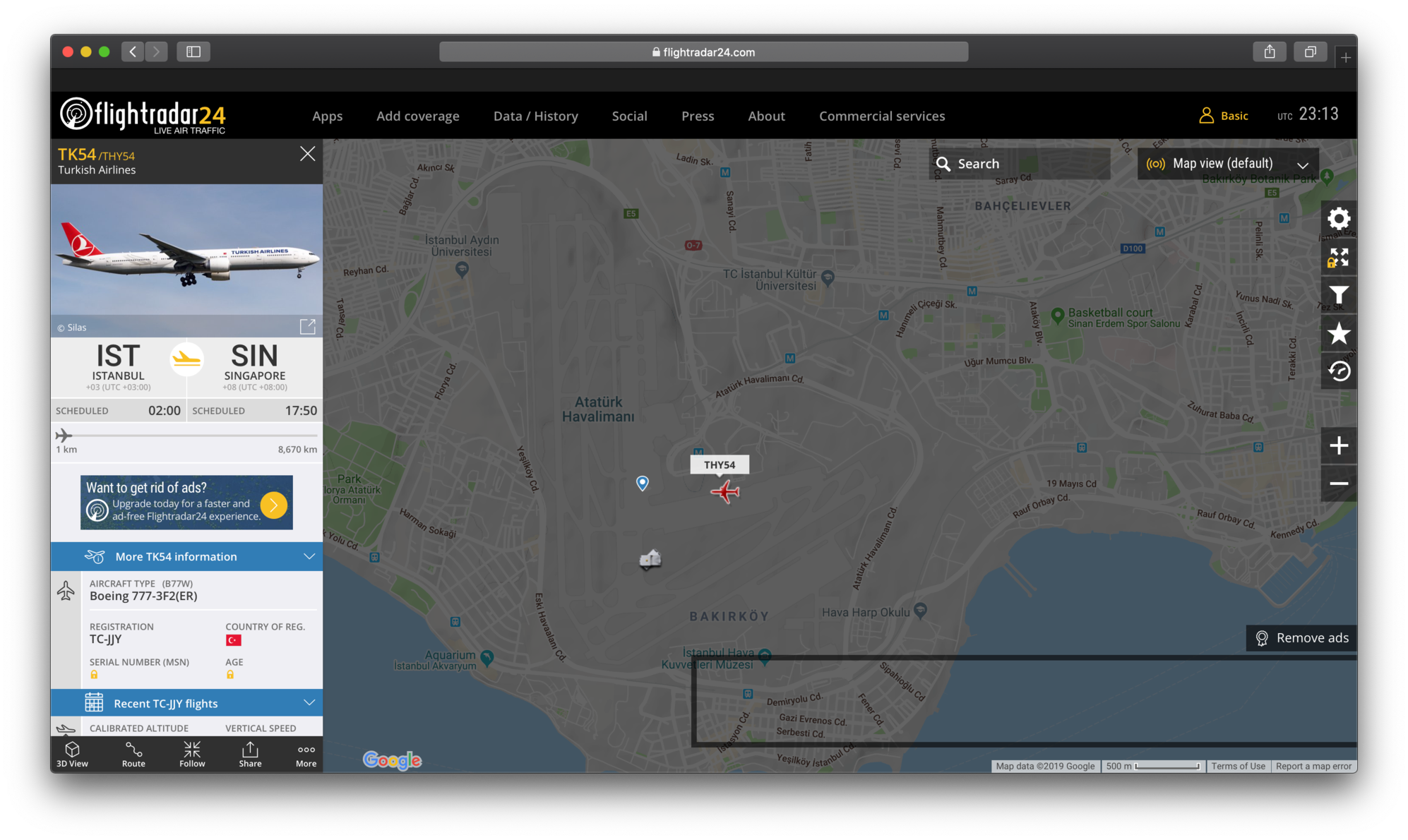Viewport: 1408px width, 840px height.
Task: Open Terms of Use link
Action: click(x=1238, y=766)
